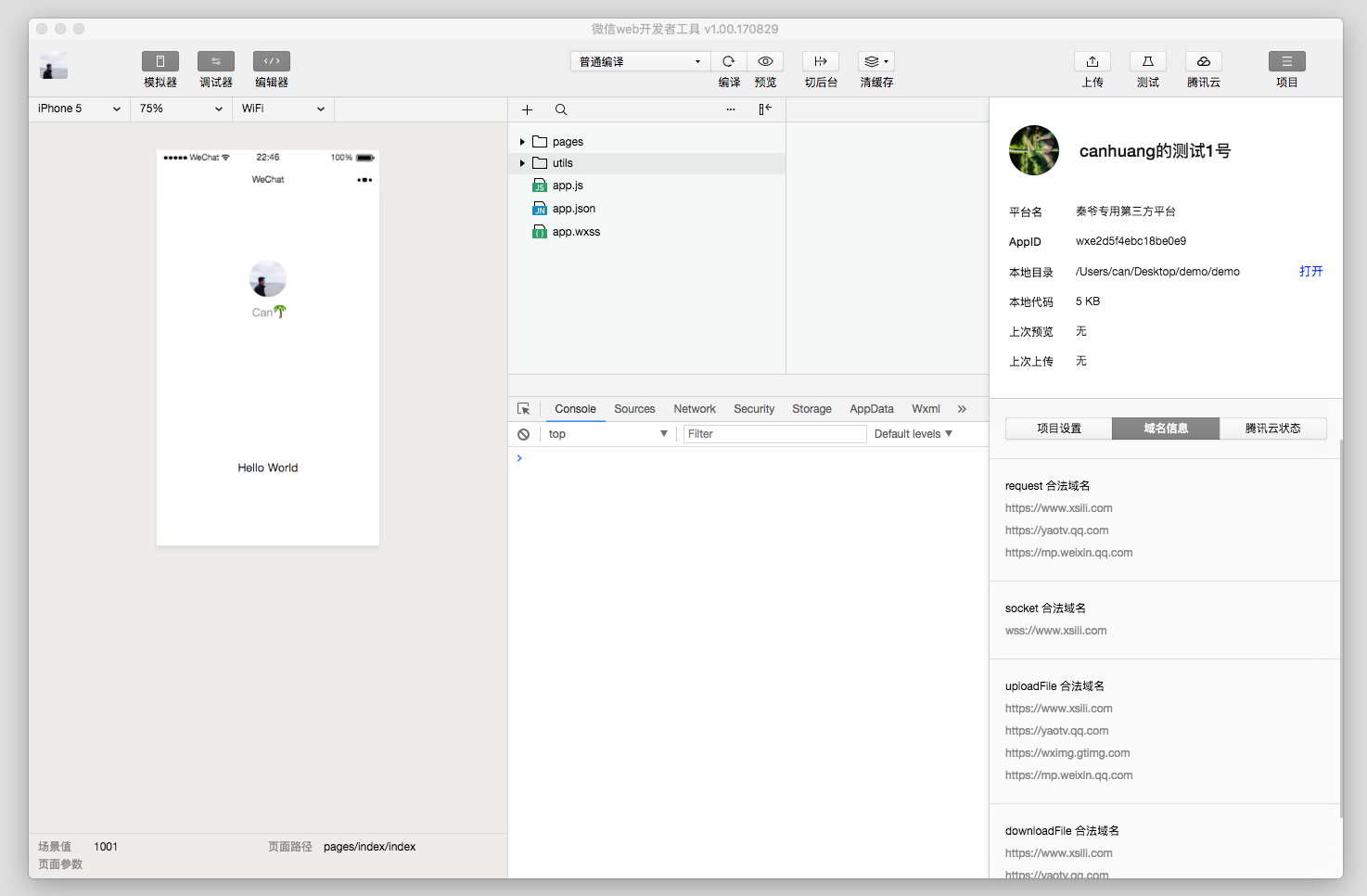This screenshot has width=1367, height=896.
Task: Click the 打开 link for local directory
Action: [1310, 272]
